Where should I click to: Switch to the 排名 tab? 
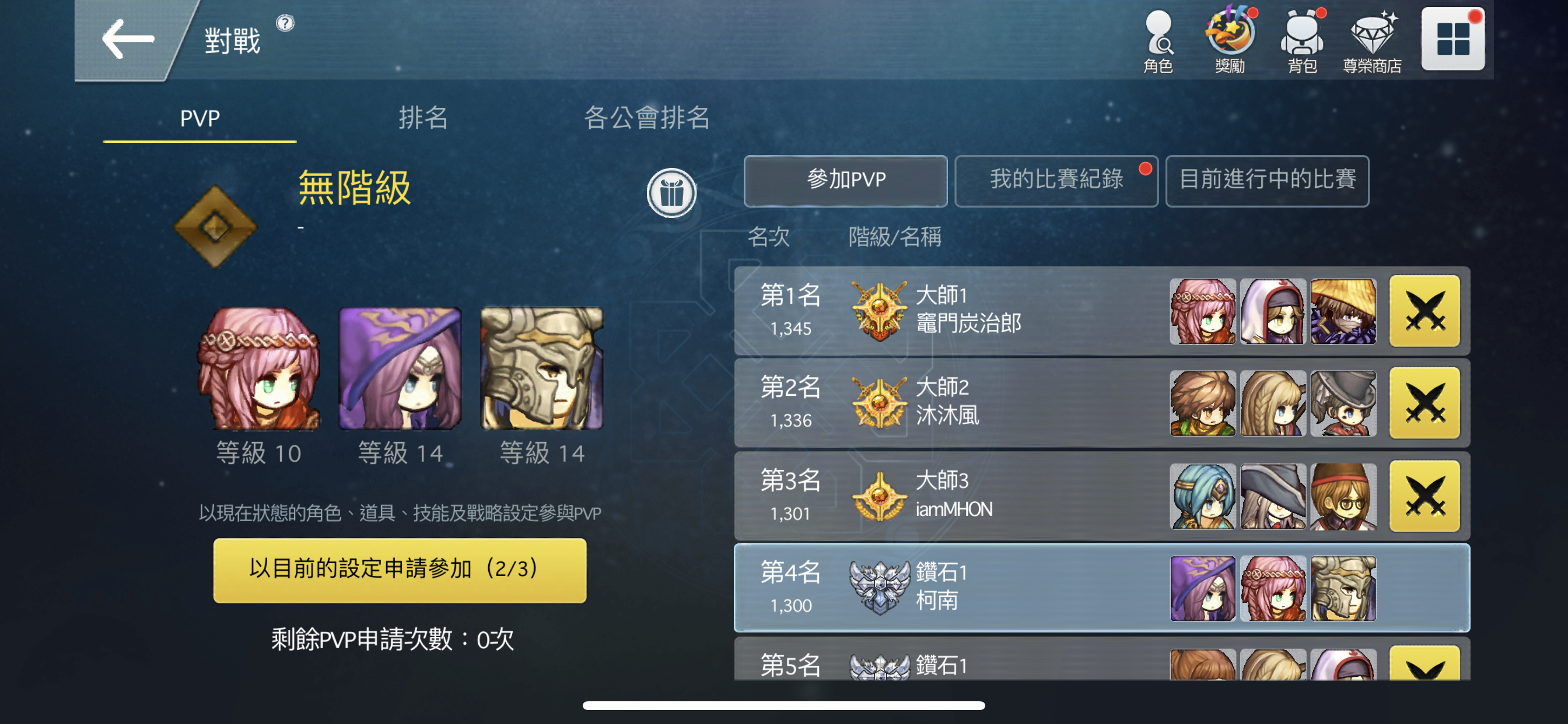(x=423, y=117)
